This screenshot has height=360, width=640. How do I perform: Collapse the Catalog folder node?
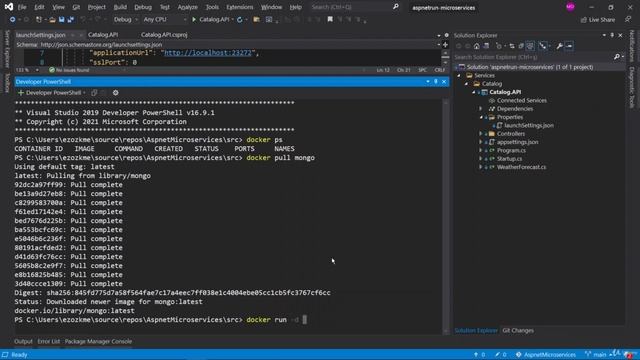pyautogui.click(x=467, y=84)
